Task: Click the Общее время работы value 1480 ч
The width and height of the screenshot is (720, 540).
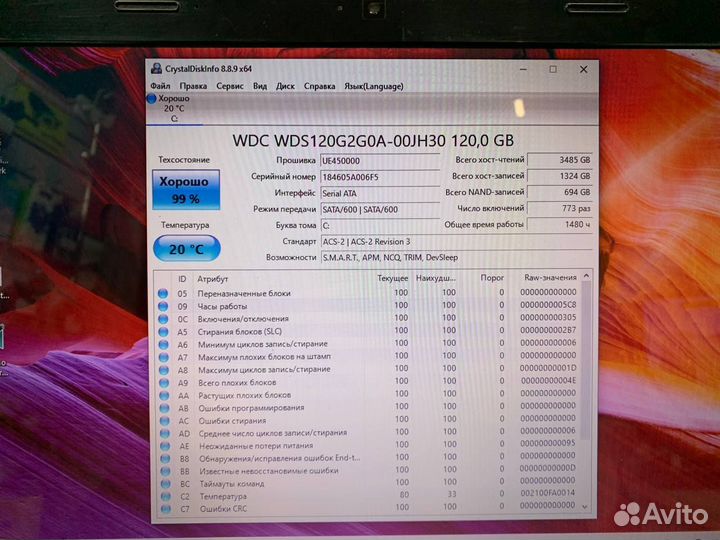Action: tap(560, 224)
